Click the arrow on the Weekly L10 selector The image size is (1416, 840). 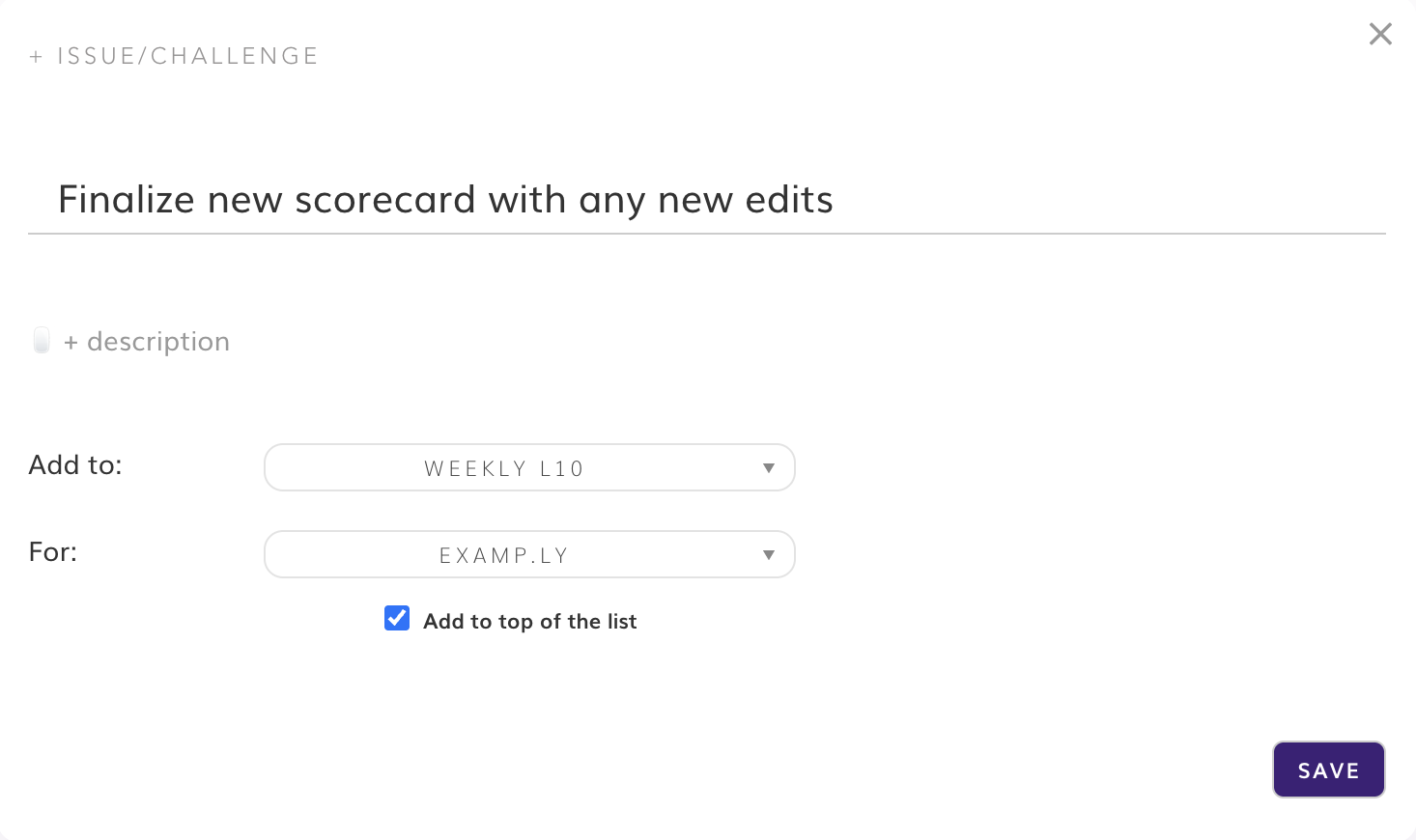[769, 468]
